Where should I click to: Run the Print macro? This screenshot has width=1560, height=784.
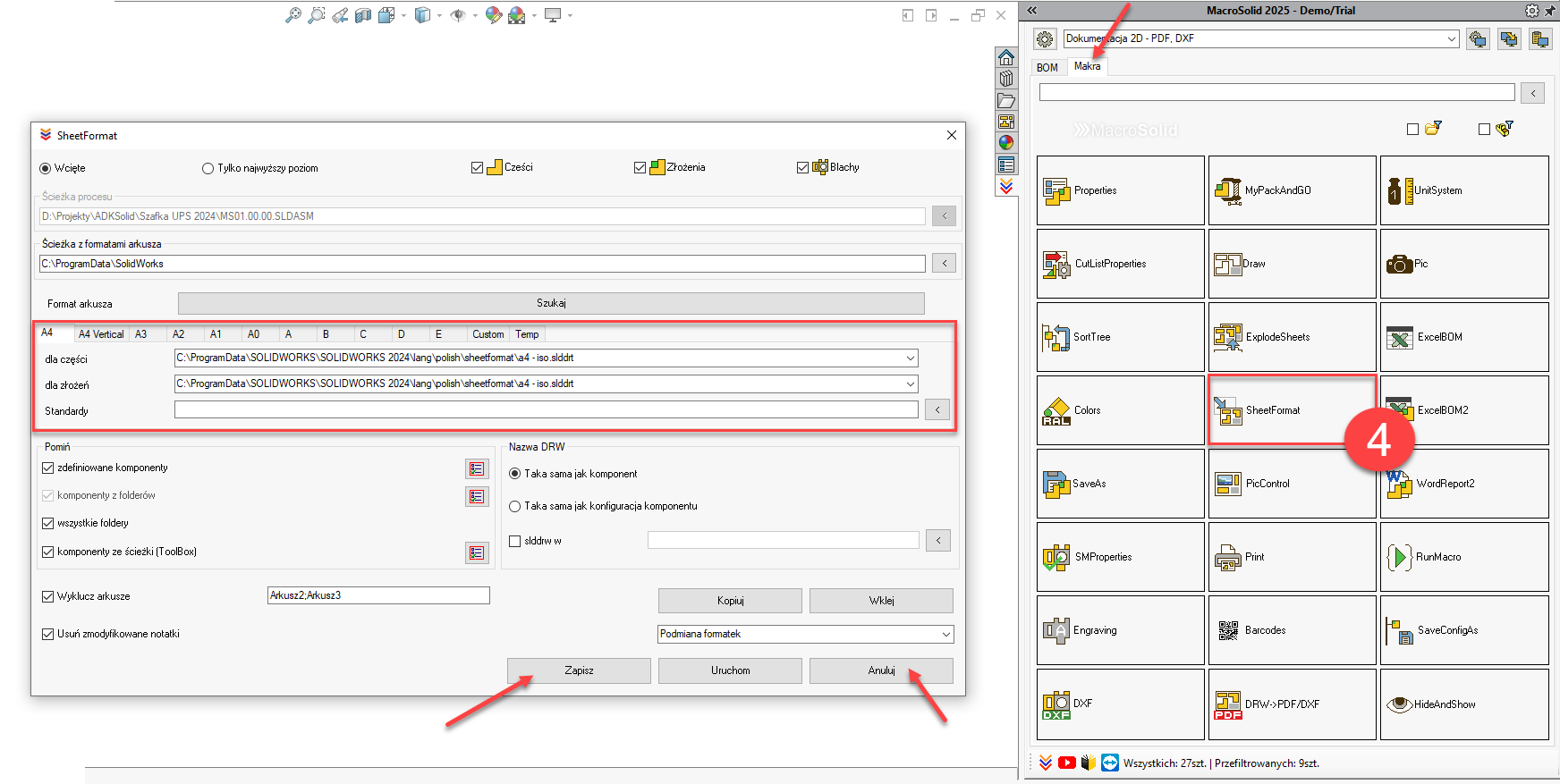1292,557
